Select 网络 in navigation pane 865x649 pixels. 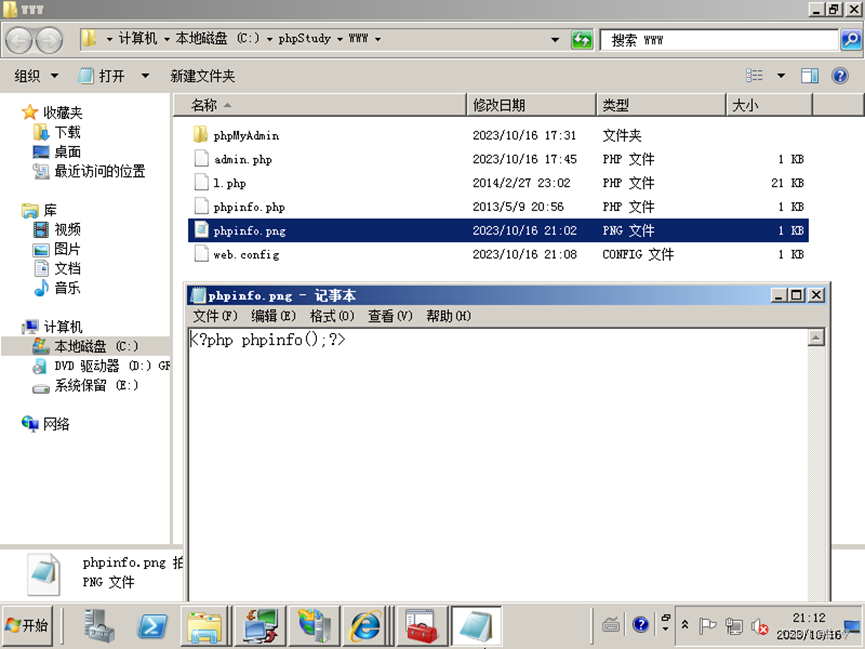point(56,424)
